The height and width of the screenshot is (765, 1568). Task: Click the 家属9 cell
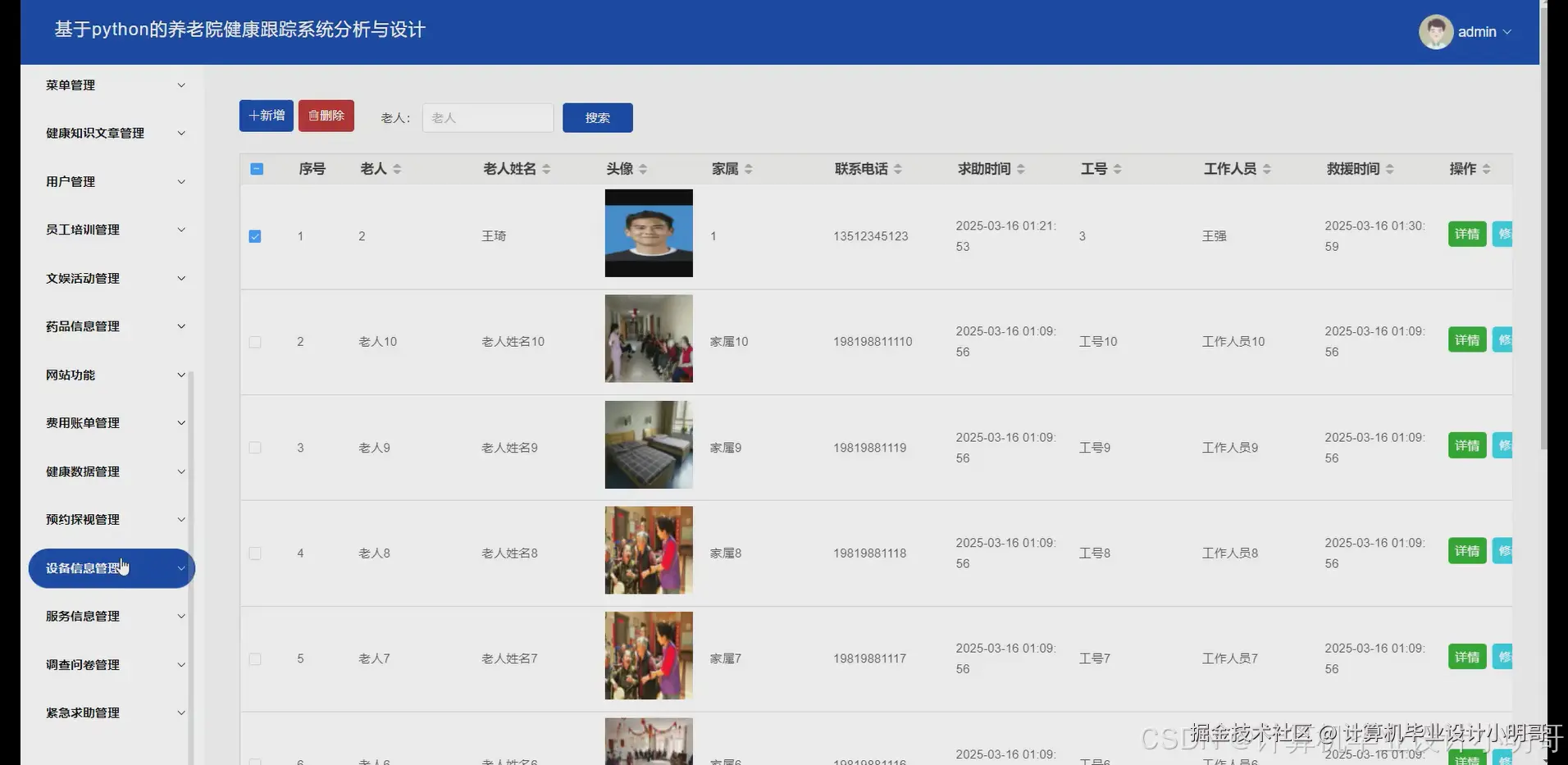(726, 448)
